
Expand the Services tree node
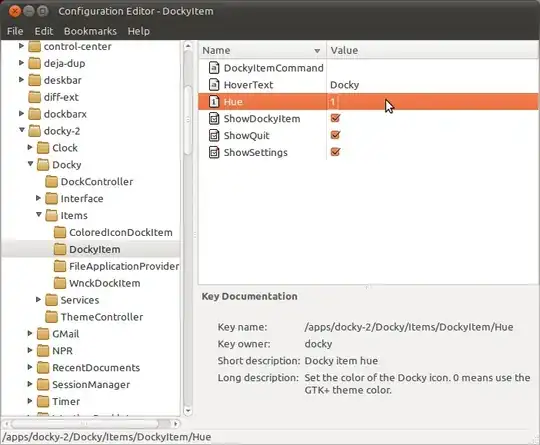38,299
